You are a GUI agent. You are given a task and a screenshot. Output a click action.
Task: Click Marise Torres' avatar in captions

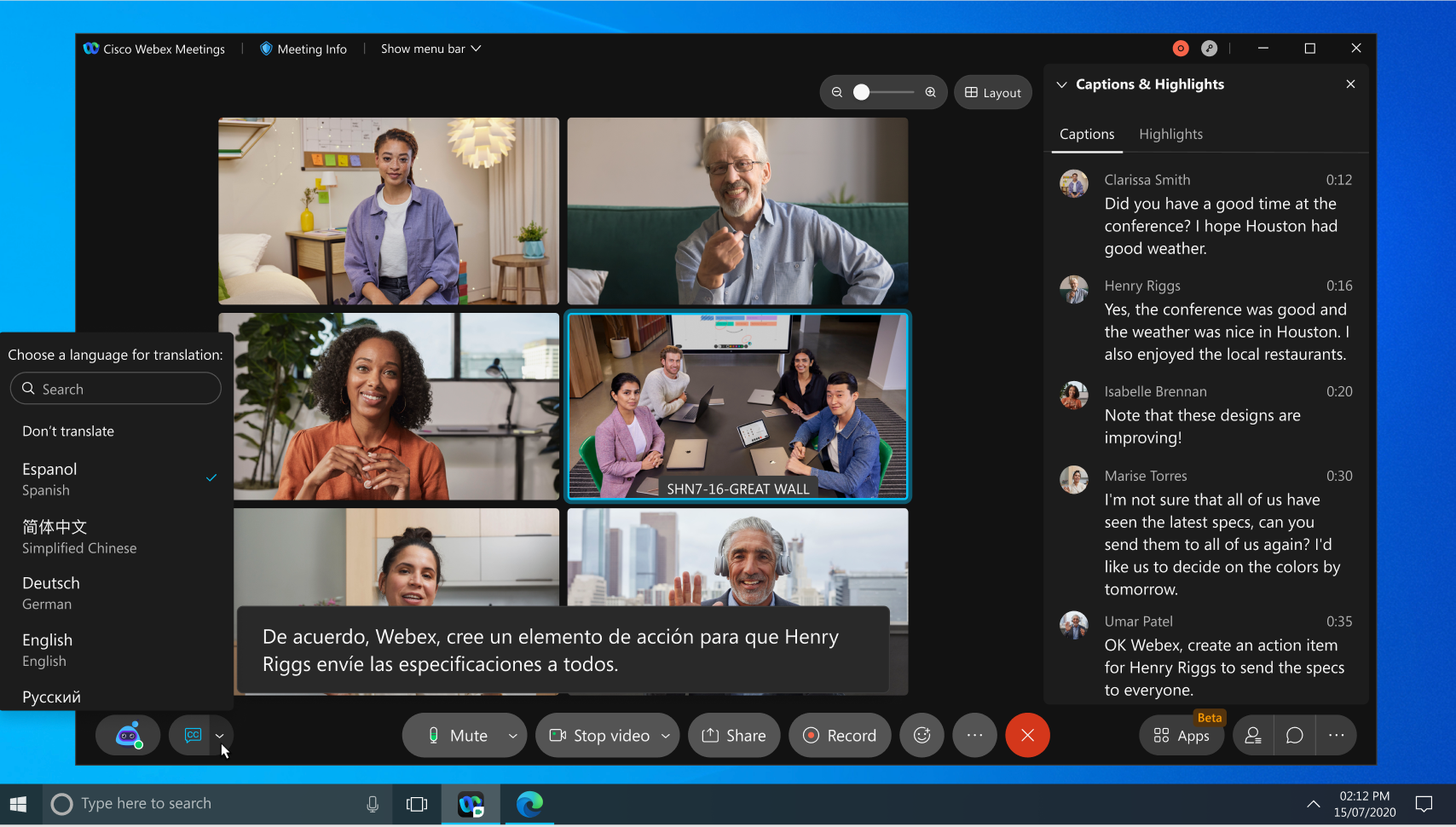[1074, 479]
